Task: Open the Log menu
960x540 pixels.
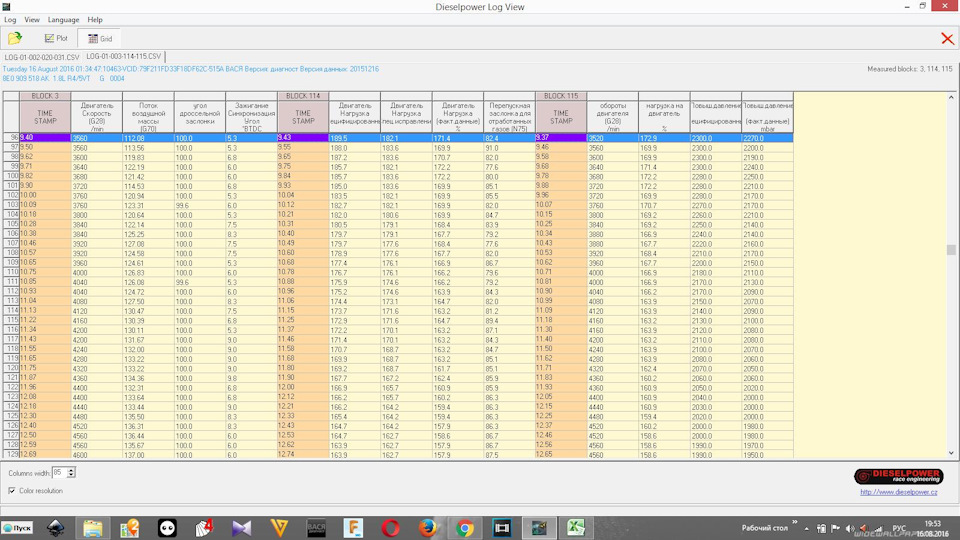Action: click(9, 19)
